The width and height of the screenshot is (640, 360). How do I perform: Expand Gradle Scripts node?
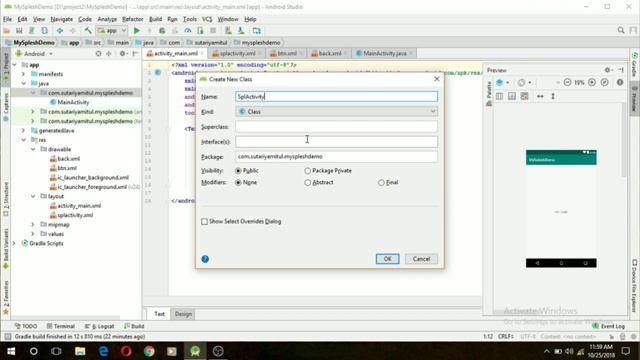15,243
